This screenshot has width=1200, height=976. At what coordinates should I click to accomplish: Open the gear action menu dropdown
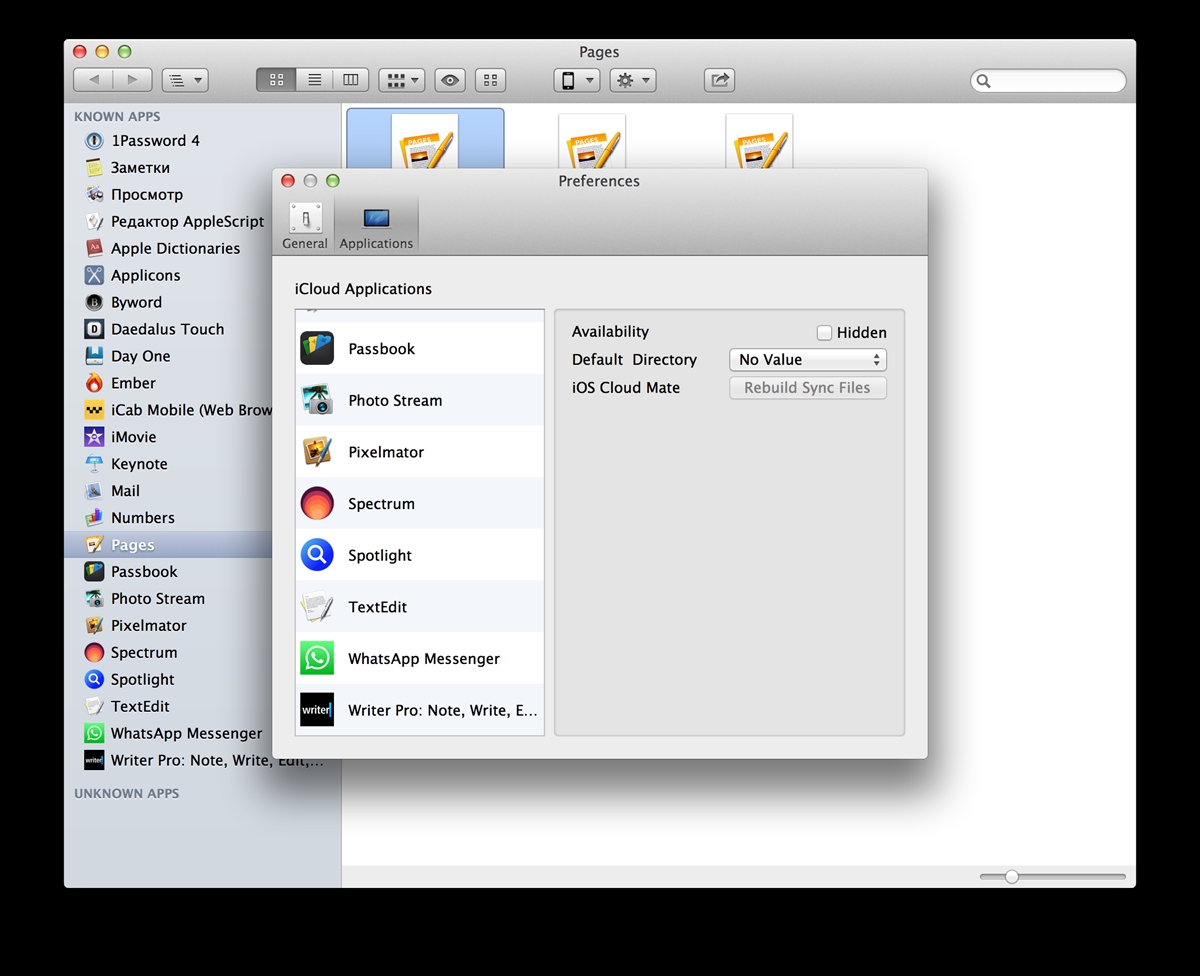(x=632, y=80)
